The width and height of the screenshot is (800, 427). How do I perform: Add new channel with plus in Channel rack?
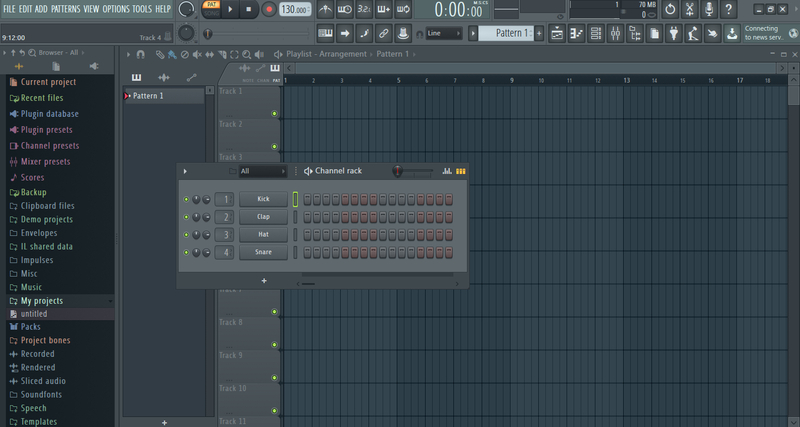tap(264, 281)
